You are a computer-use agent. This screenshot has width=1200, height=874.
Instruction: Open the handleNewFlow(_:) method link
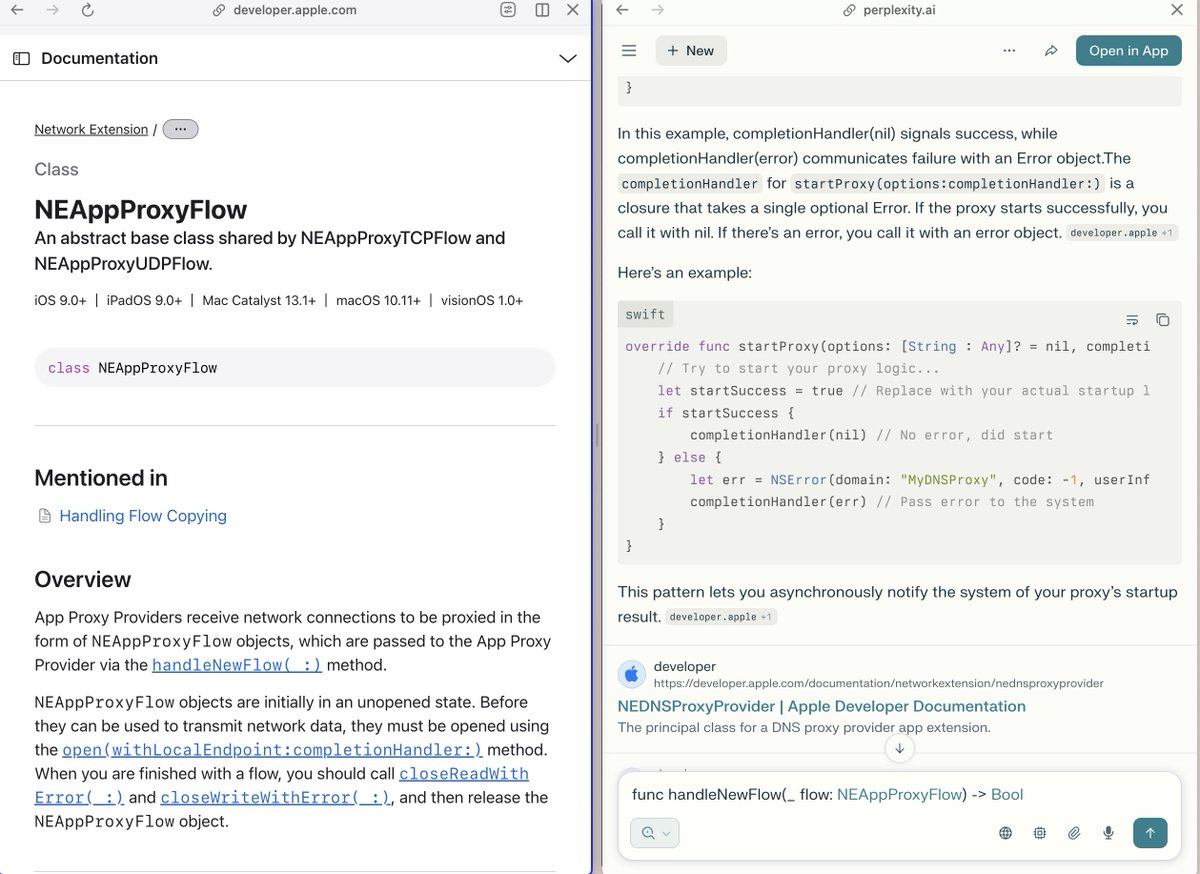pos(237,665)
